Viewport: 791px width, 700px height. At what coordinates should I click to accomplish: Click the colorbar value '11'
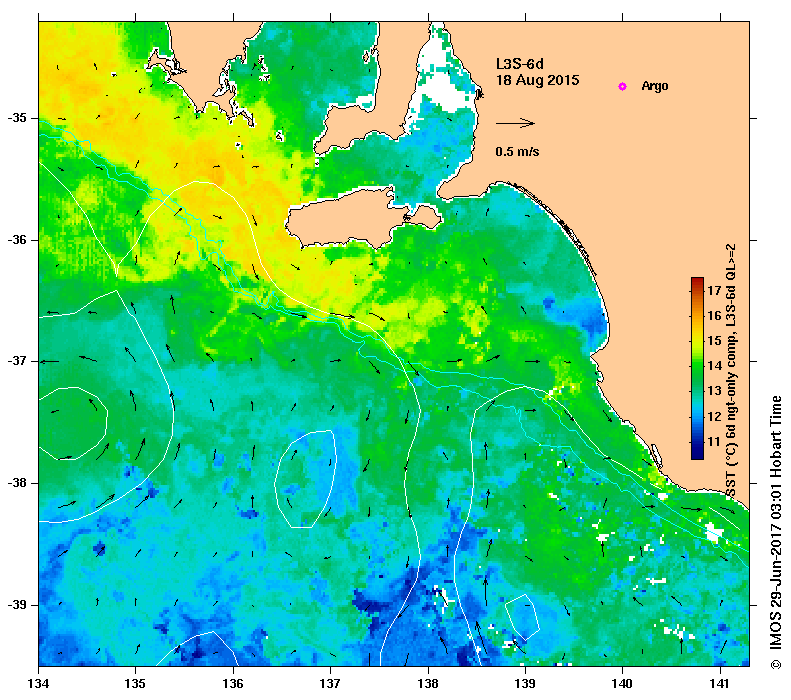tap(714, 442)
